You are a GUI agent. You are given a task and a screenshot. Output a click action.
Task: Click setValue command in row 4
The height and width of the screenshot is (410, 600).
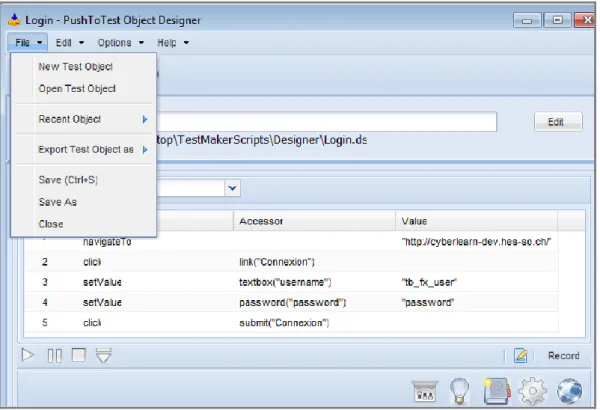102,302
